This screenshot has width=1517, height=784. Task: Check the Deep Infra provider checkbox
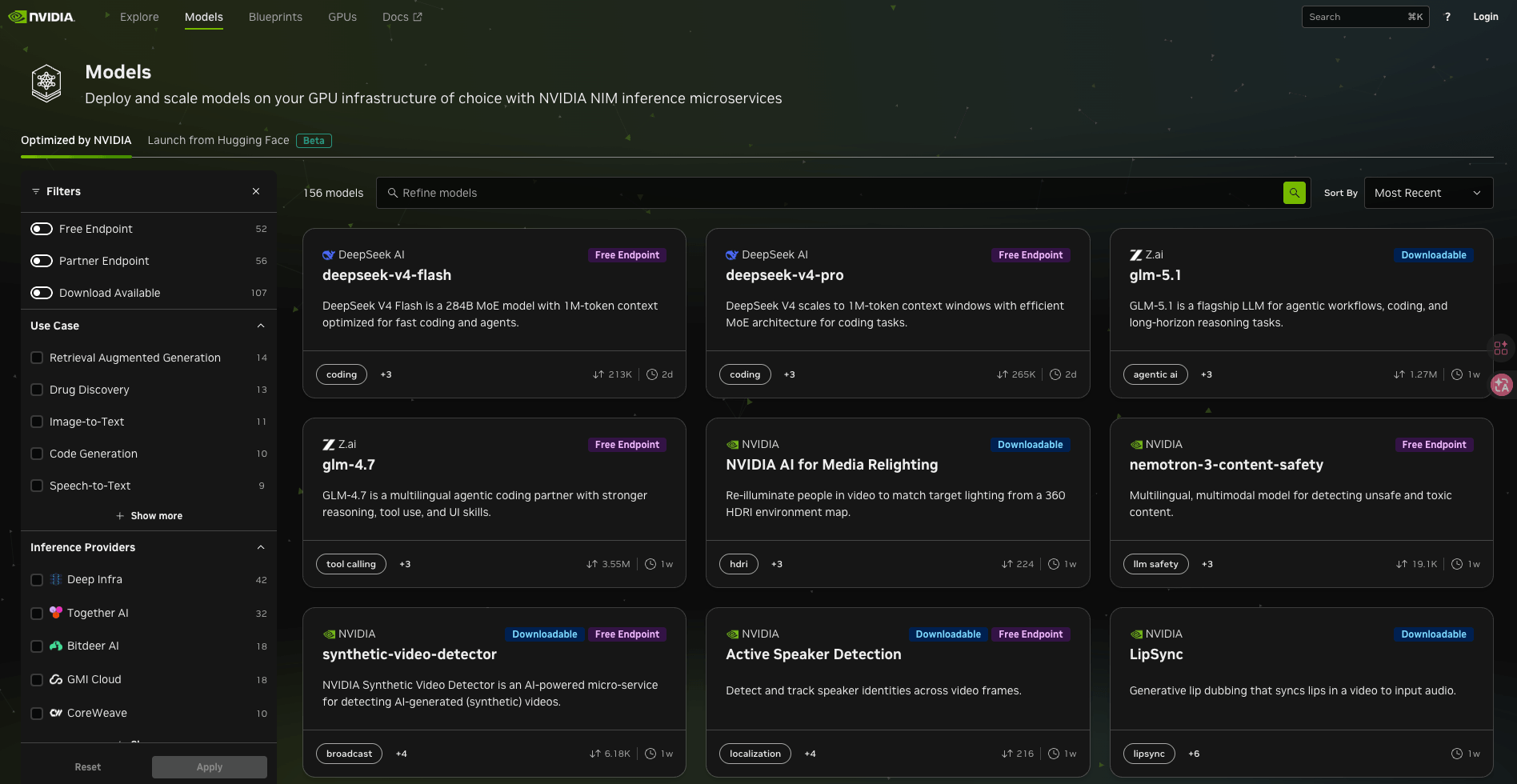pos(37,580)
